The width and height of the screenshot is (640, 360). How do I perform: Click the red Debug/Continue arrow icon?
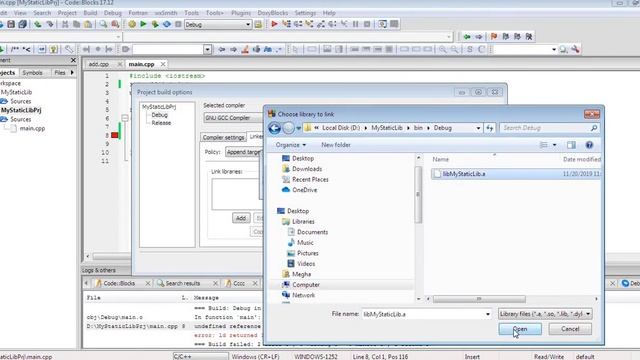tap(274, 24)
